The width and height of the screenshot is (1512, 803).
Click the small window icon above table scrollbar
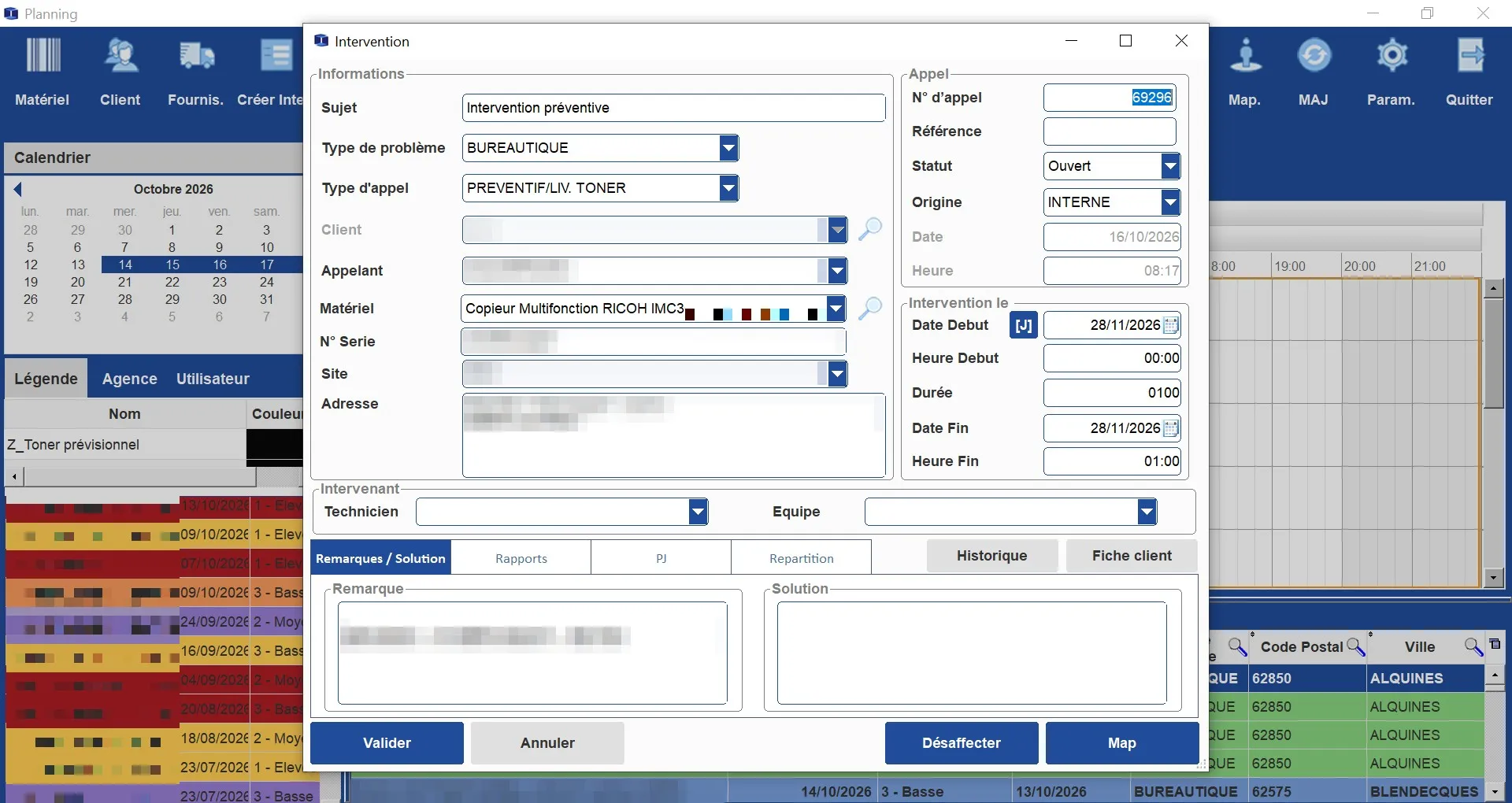click(x=1495, y=644)
